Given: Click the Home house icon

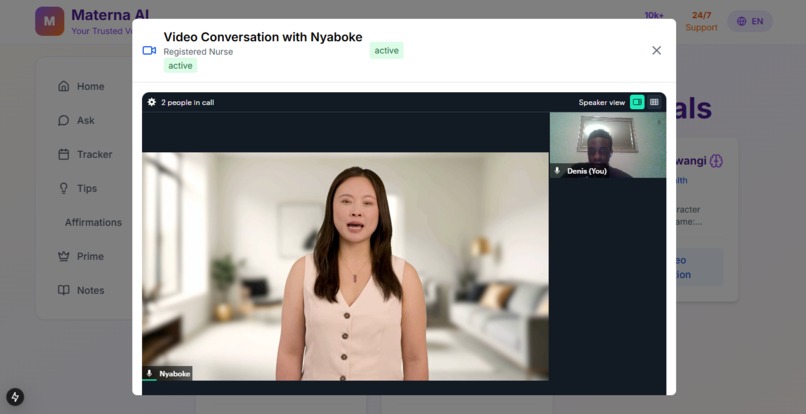Looking at the screenshot, I should (64, 86).
